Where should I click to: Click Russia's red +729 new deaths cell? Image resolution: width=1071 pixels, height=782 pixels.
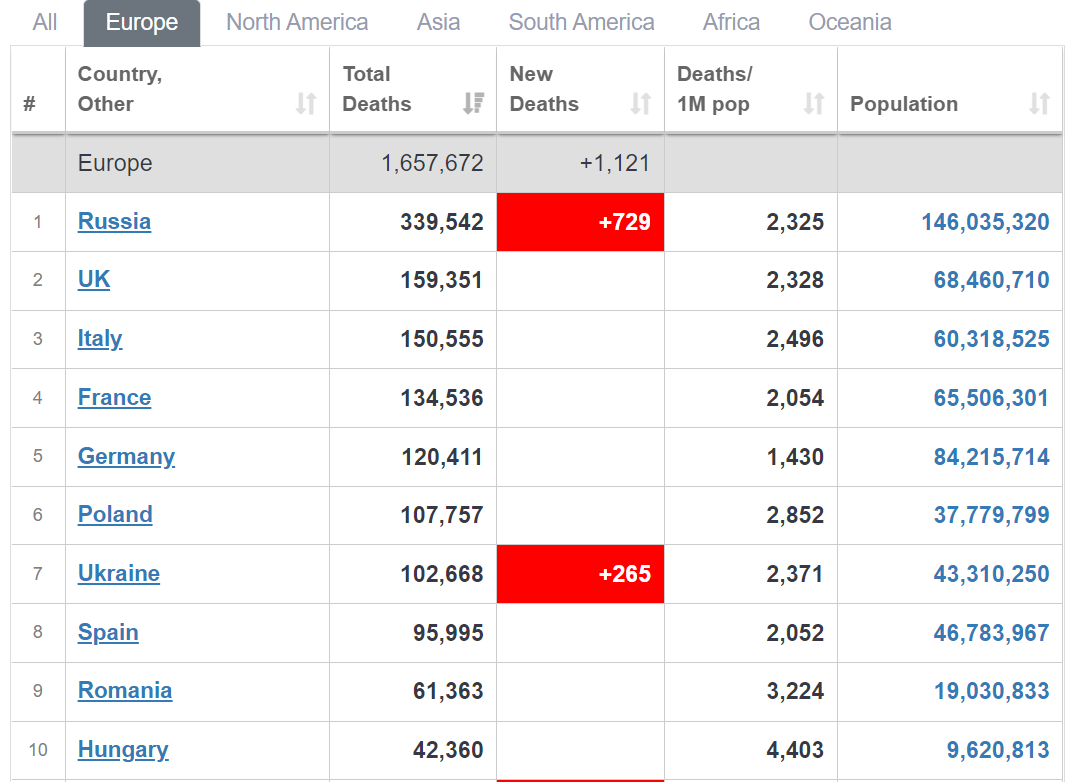coord(581,222)
